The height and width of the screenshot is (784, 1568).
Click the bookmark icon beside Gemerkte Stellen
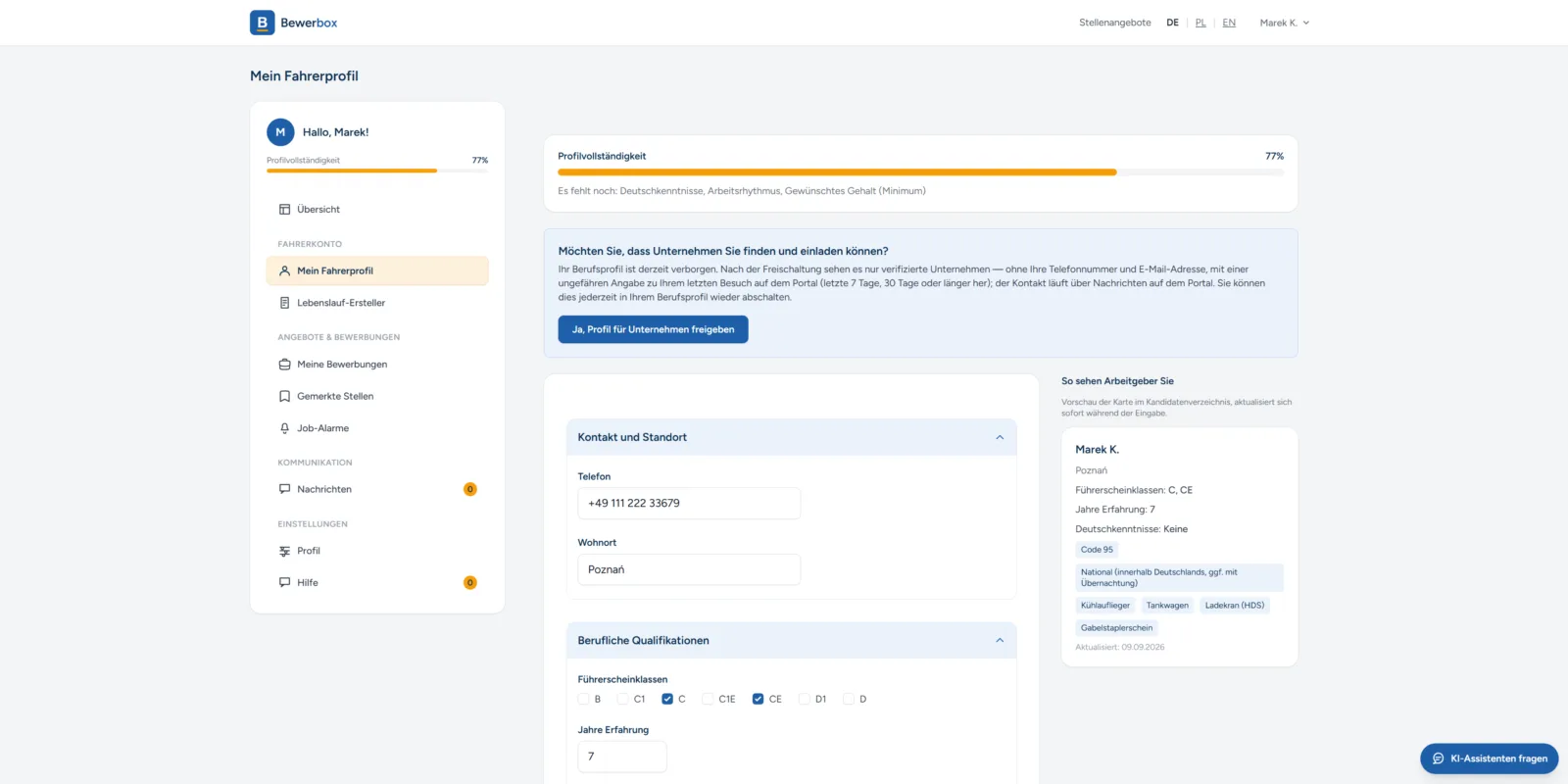coord(284,397)
